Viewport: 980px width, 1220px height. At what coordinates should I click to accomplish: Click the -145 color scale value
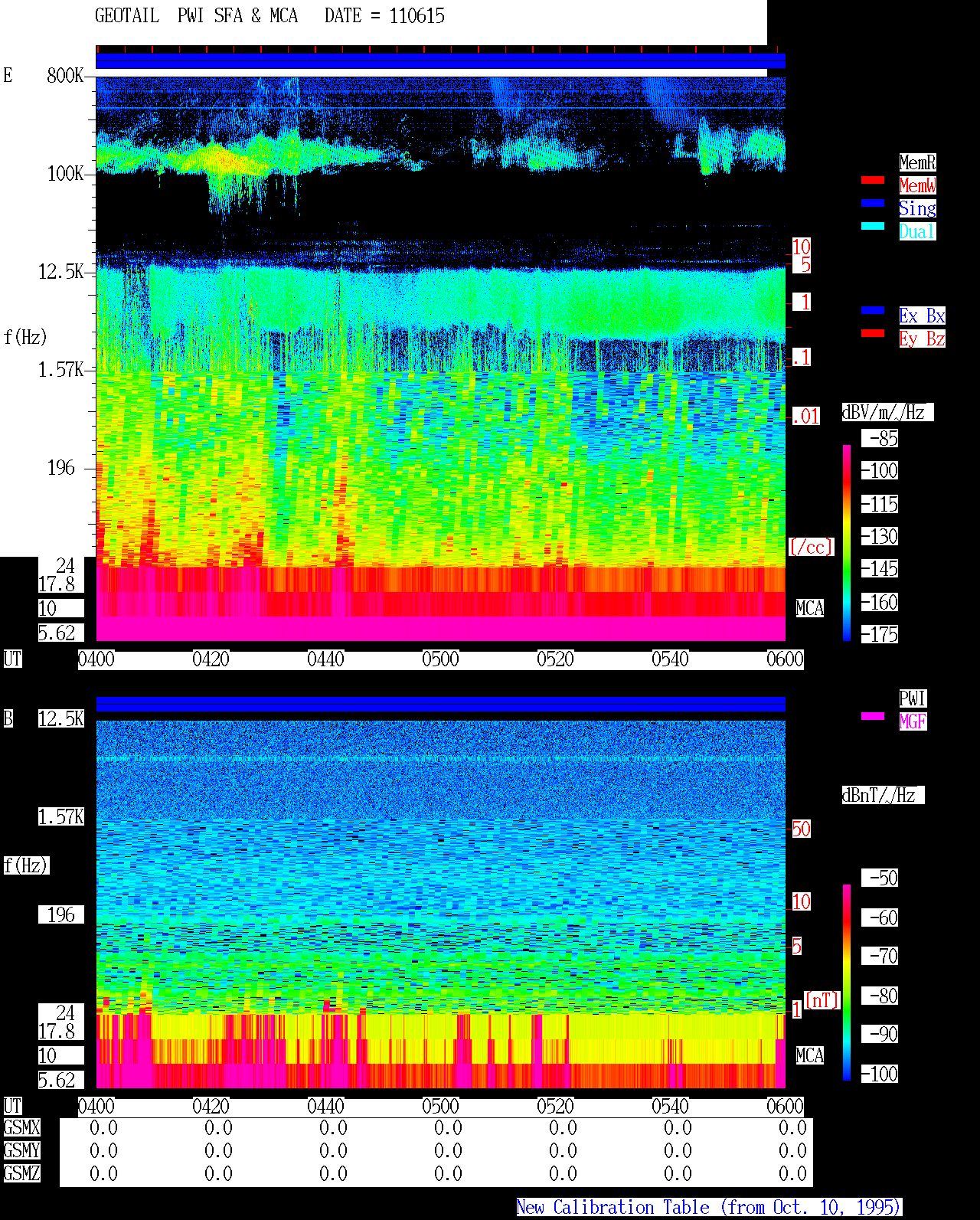pyautogui.click(x=880, y=568)
